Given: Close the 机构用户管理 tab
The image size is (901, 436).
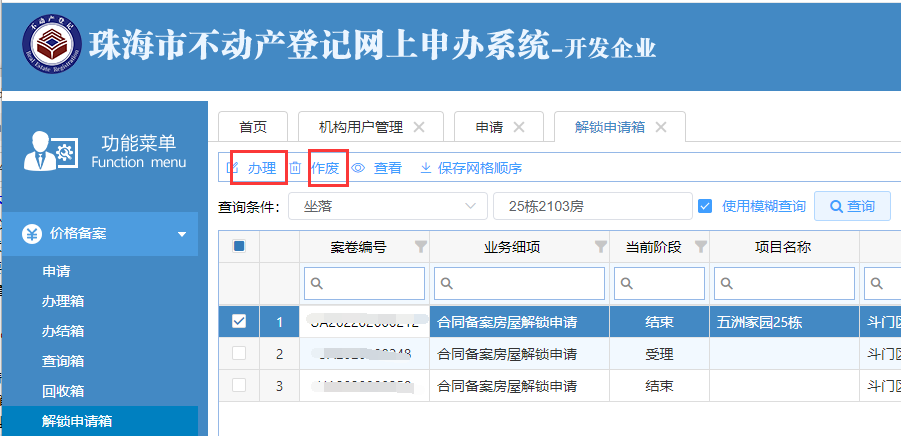Looking at the screenshot, I should pos(419,127).
